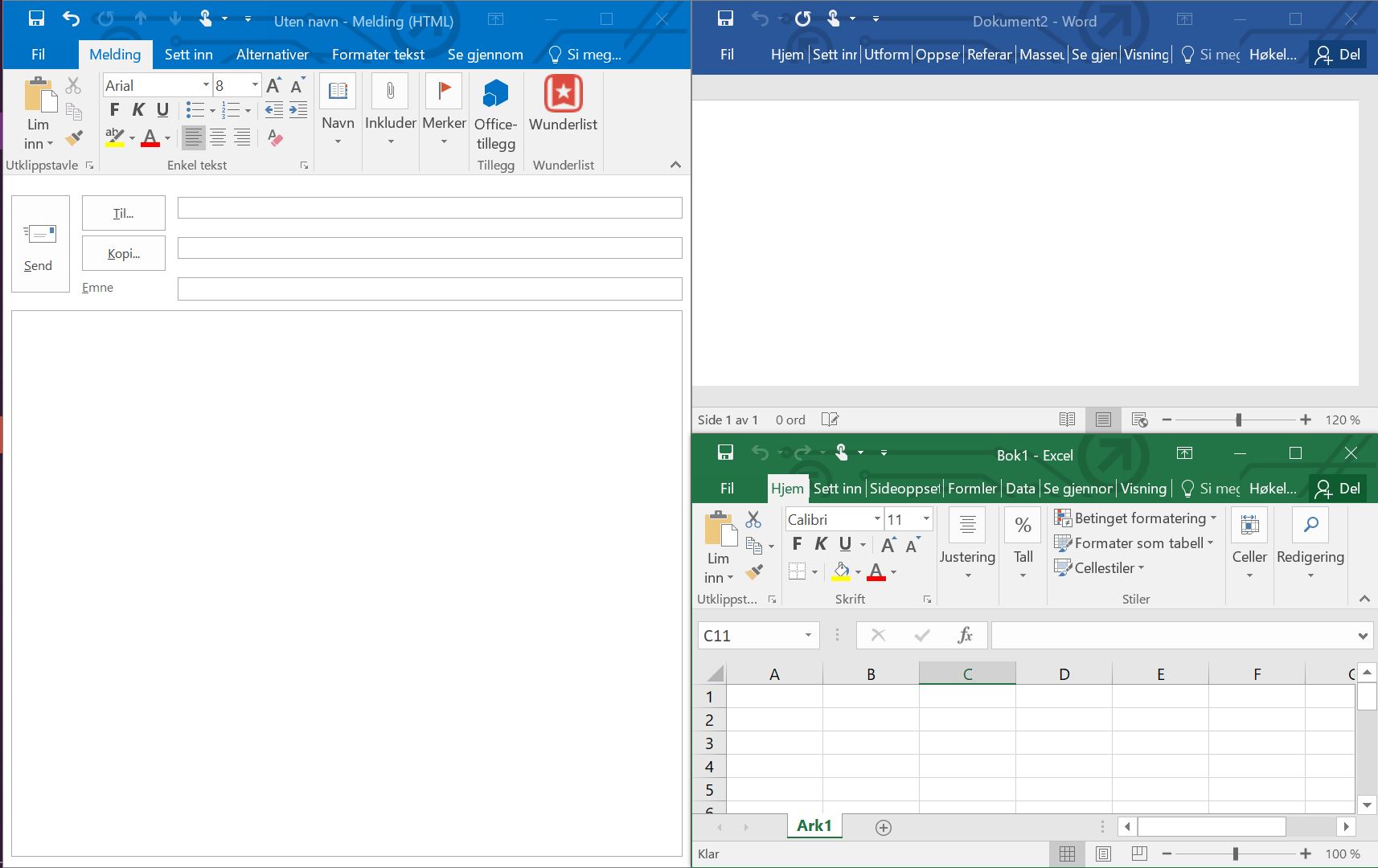1378x868 pixels.
Task: Switch to Formater tekst tab in Outlook
Action: click(378, 55)
